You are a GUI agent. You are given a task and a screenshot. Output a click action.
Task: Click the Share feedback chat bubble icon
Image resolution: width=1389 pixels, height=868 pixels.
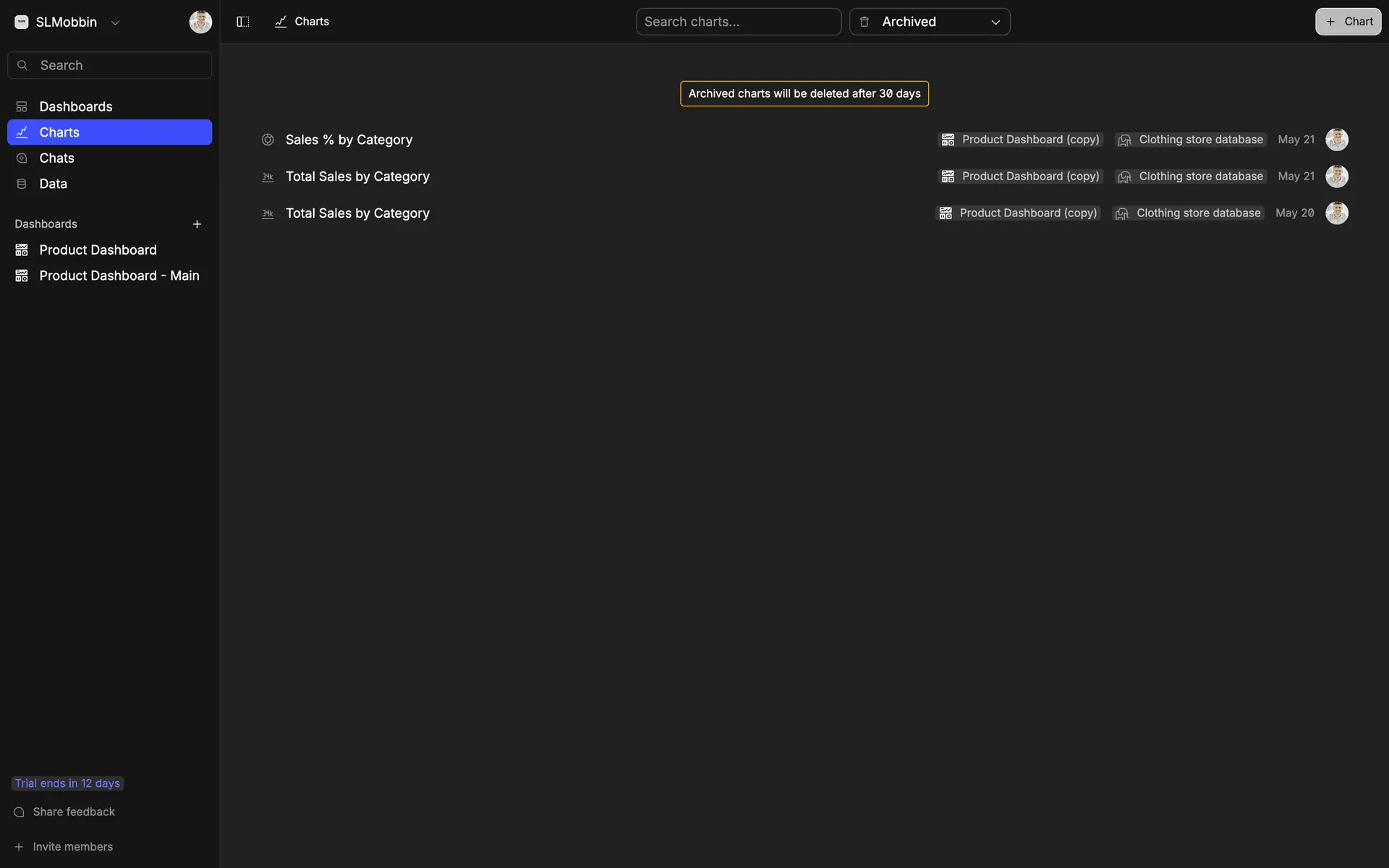[x=20, y=812]
